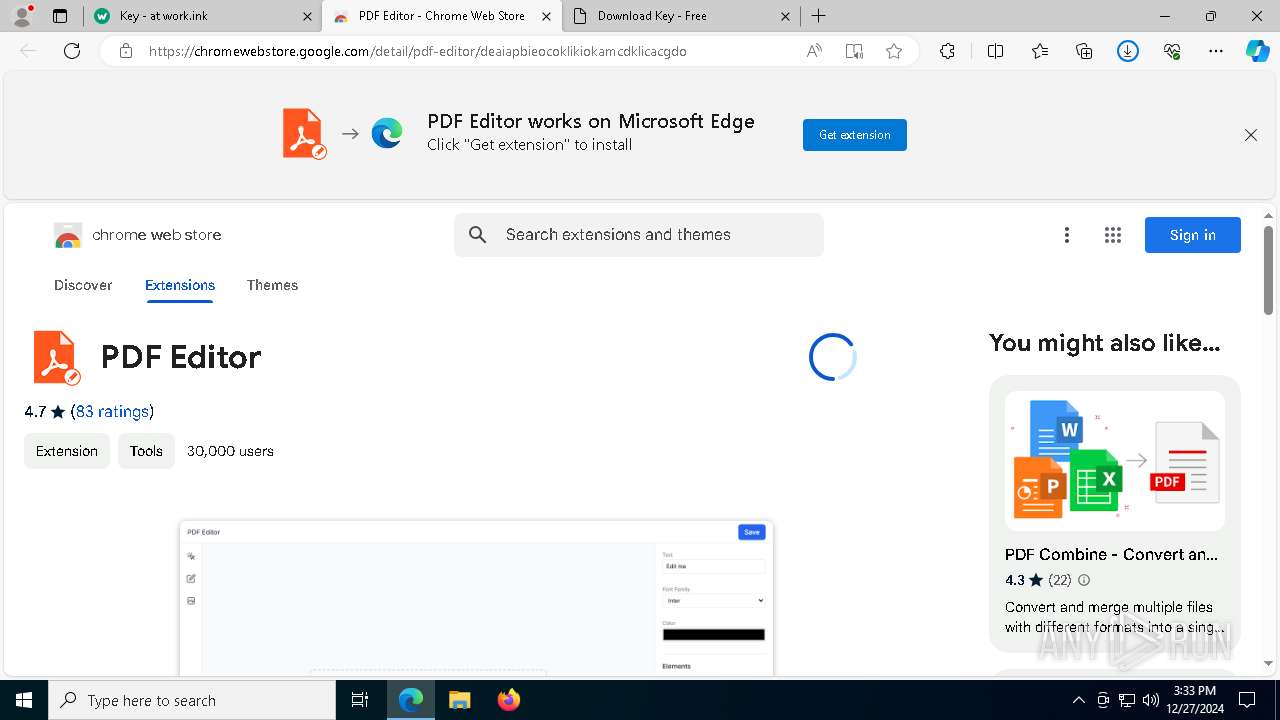The height and width of the screenshot is (720, 1280).
Task: Add page to favorites star
Action: click(x=894, y=51)
